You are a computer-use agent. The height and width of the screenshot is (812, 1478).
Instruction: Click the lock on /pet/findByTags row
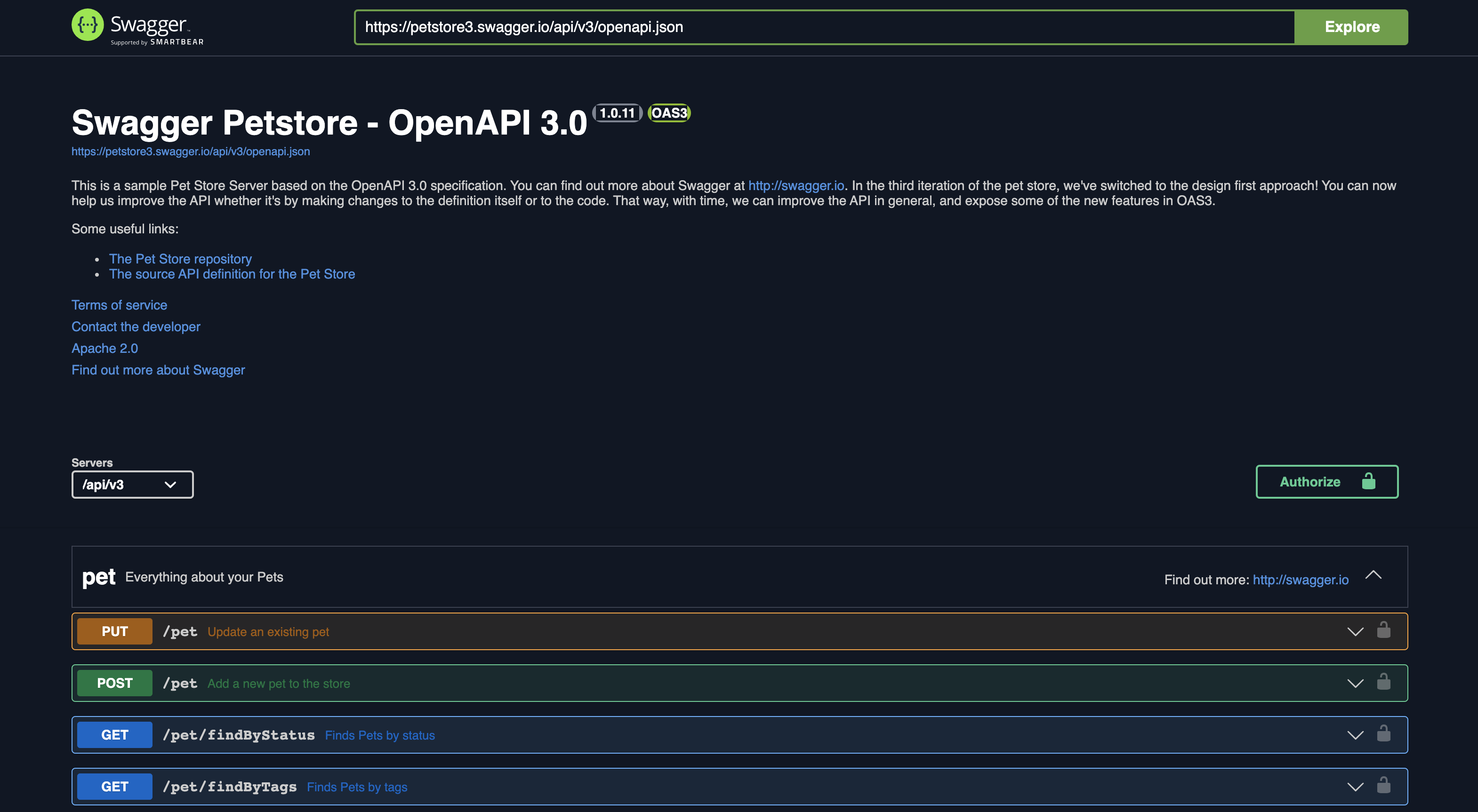pyautogui.click(x=1383, y=785)
